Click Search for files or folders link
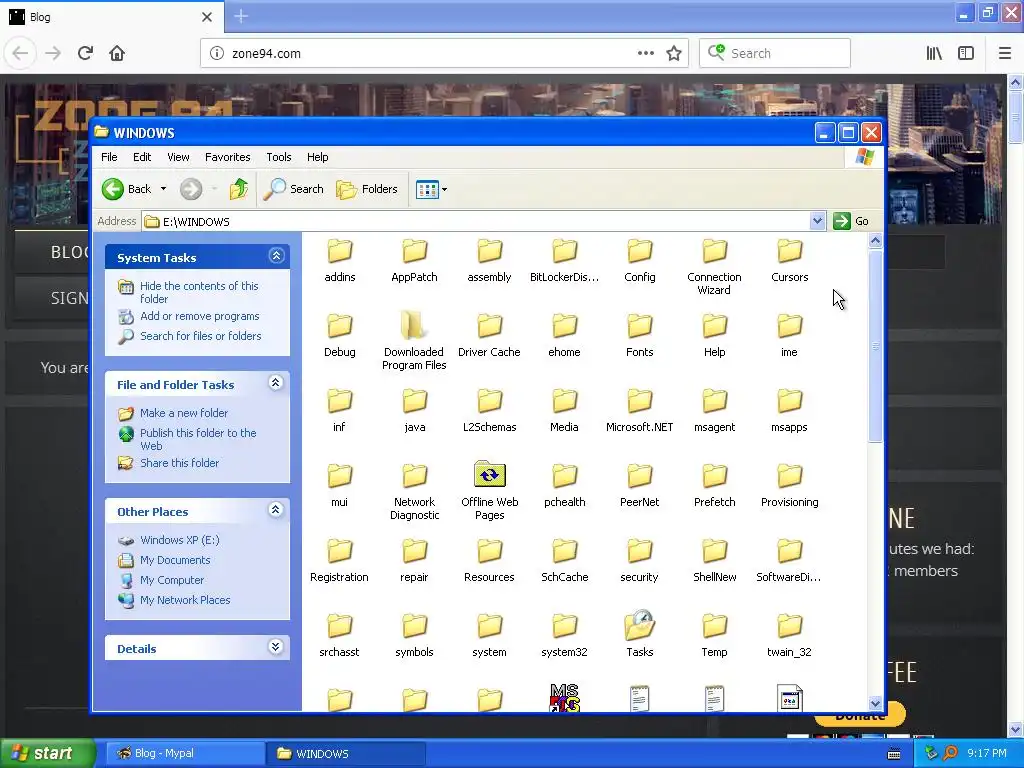This screenshot has width=1024, height=768. 200,336
